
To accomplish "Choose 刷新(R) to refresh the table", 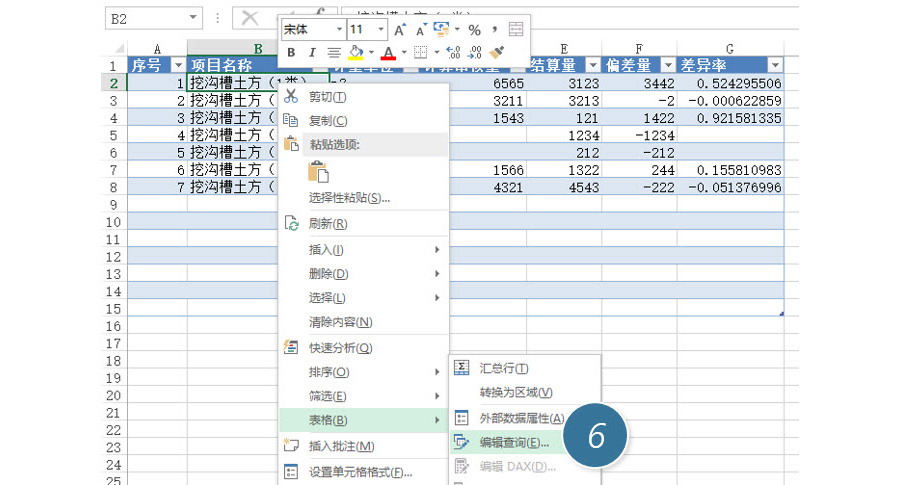I will coord(363,224).
